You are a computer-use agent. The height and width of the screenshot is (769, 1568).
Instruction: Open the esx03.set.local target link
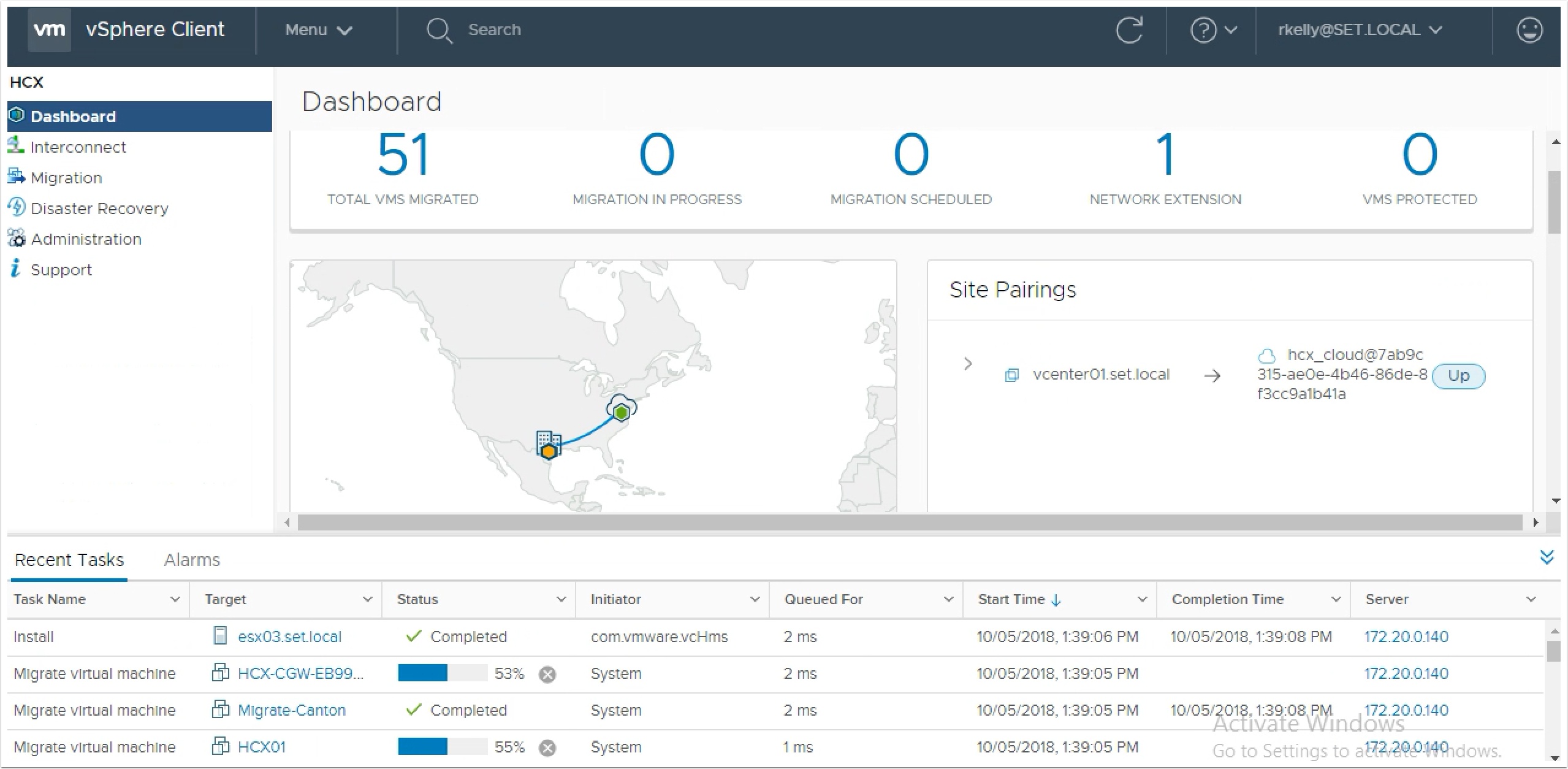(x=289, y=637)
